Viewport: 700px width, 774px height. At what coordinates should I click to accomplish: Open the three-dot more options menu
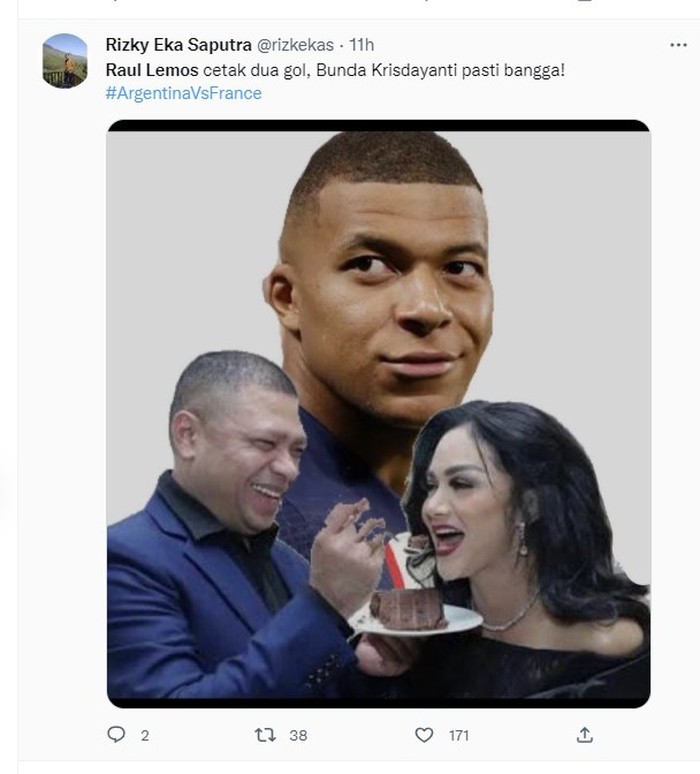(678, 46)
